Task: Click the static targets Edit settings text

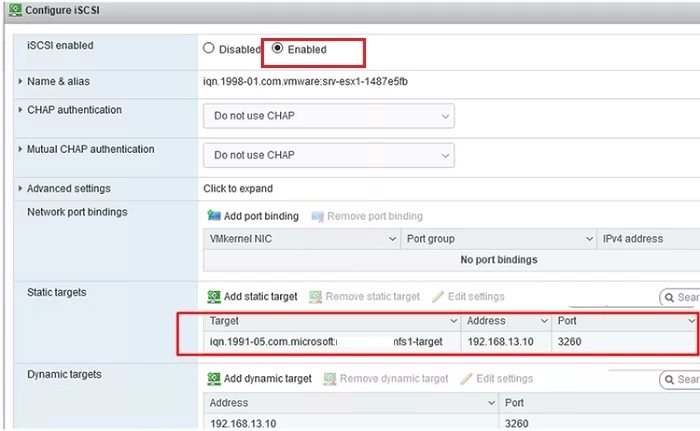Action: coord(476,297)
